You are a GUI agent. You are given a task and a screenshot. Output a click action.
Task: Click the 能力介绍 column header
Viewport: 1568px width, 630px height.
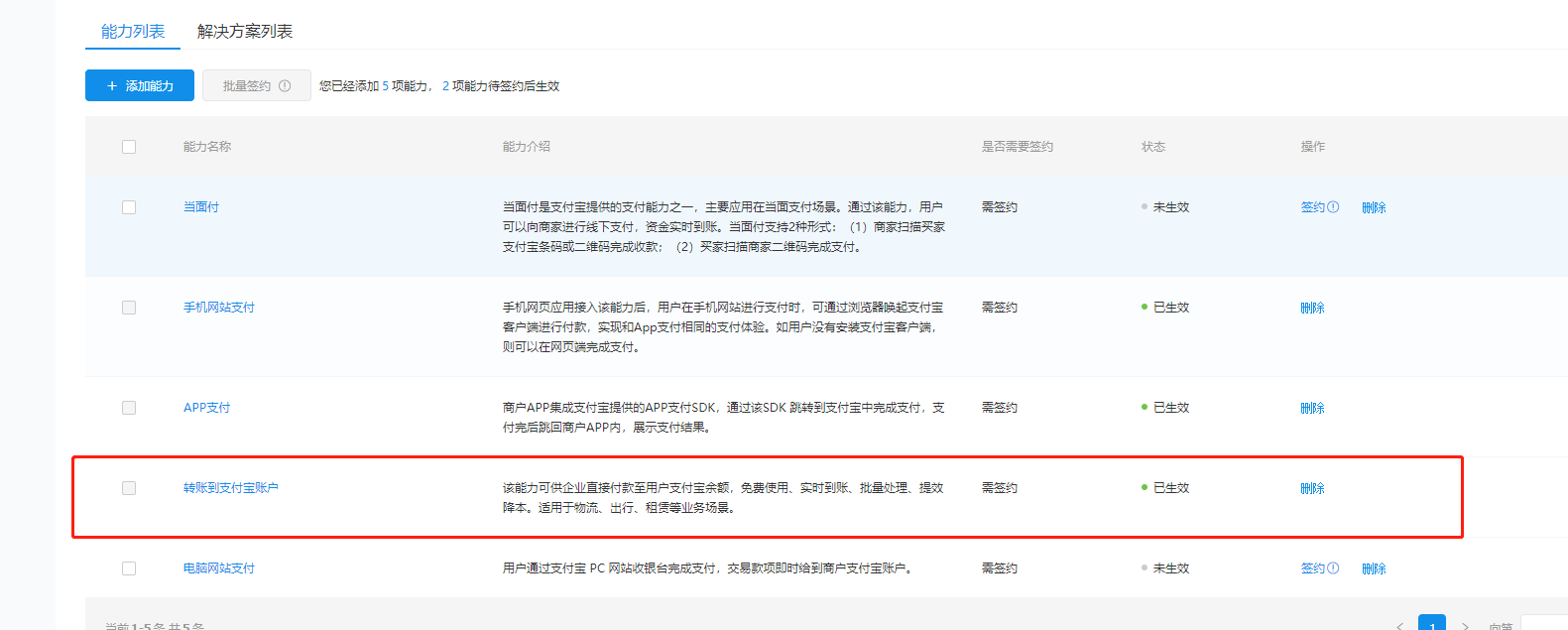pos(527,147)
